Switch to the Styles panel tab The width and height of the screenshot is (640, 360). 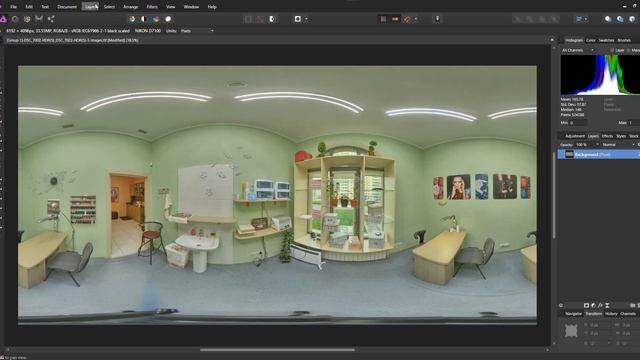tap(621, 136)
